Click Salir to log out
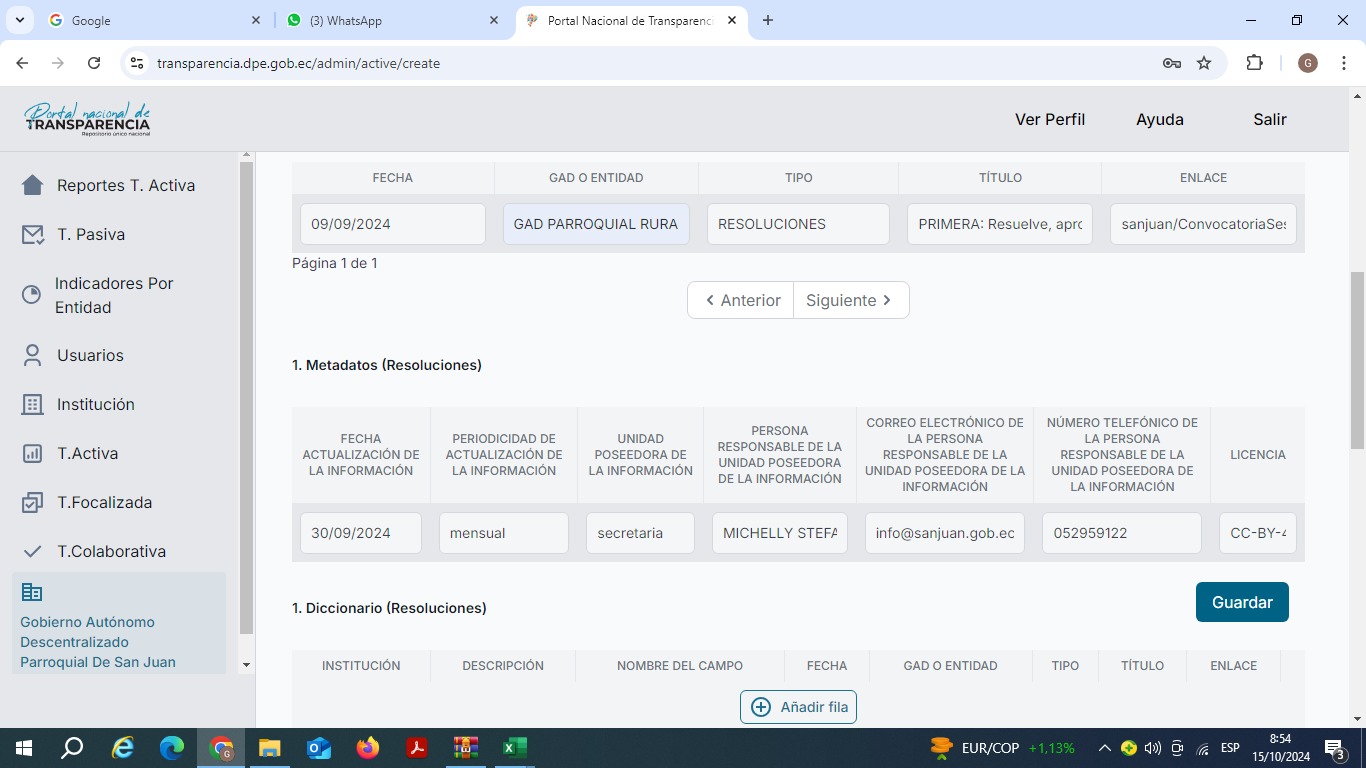 (x=1269, y=119)
